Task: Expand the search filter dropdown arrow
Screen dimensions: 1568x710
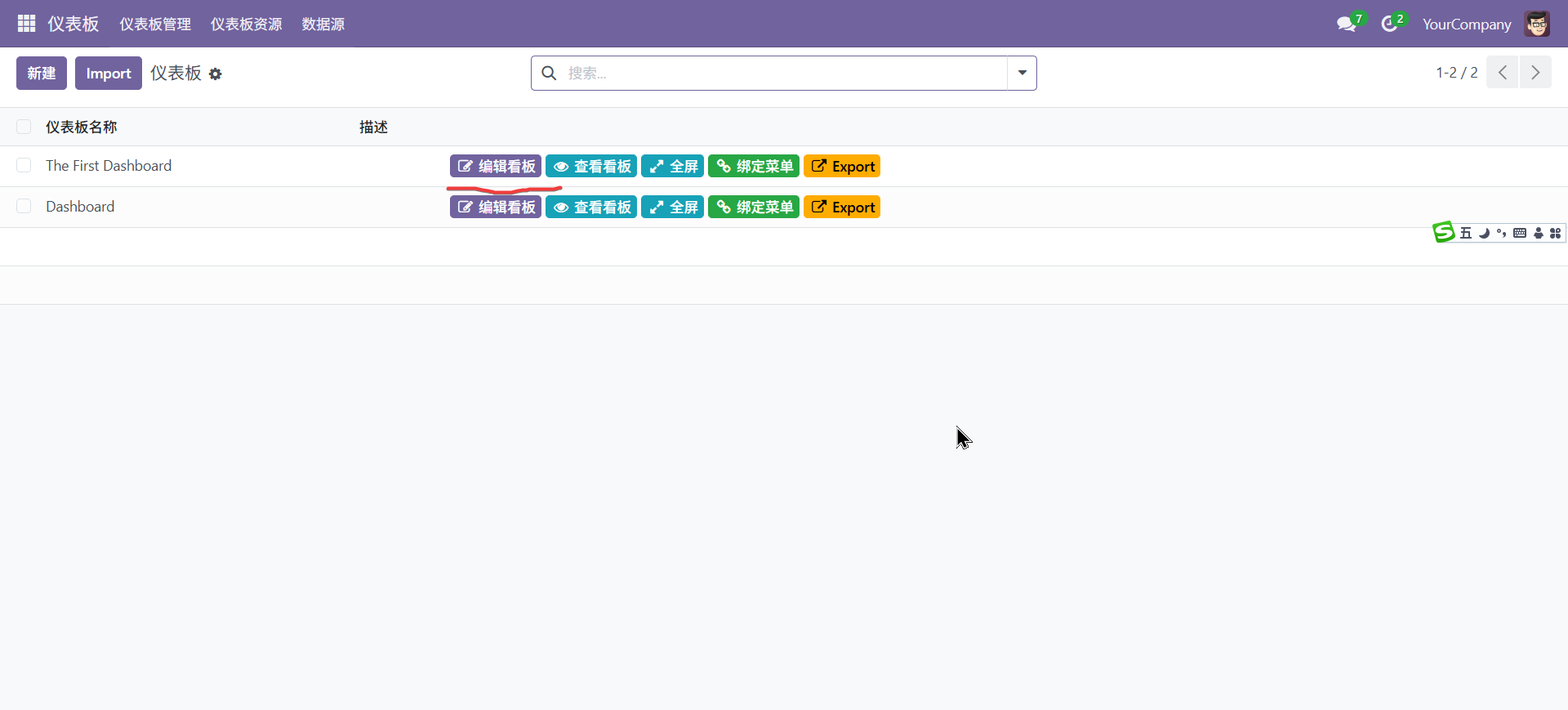Action: click(x=1022, y=74)
